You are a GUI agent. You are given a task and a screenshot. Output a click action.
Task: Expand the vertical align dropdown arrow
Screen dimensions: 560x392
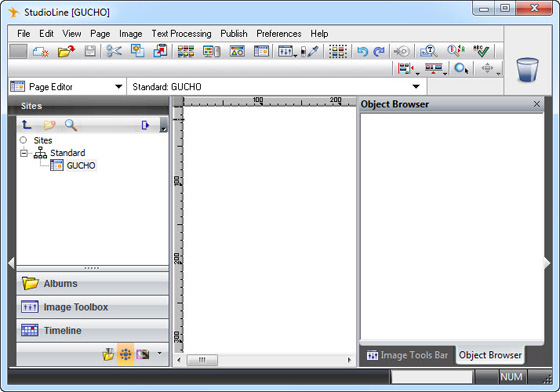point(445,74)
